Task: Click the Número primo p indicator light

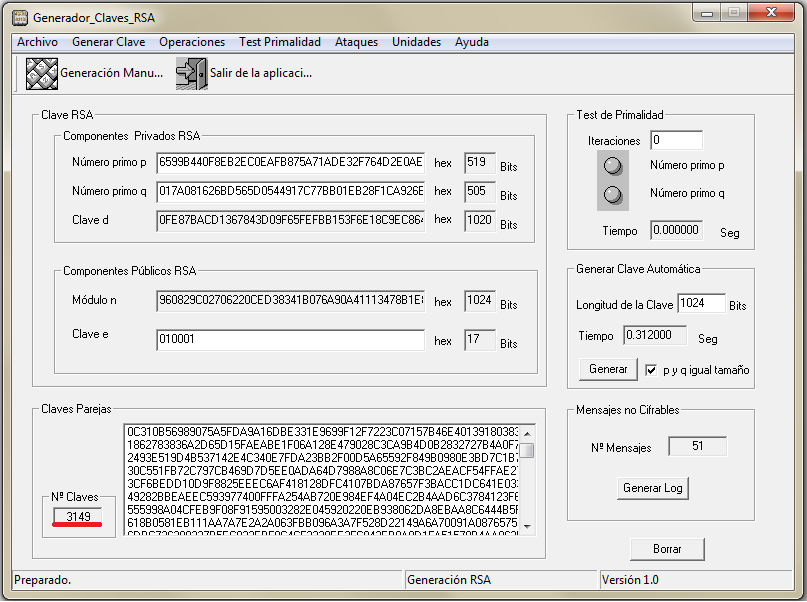Action: pyautogui.click(x=614, y=166)
